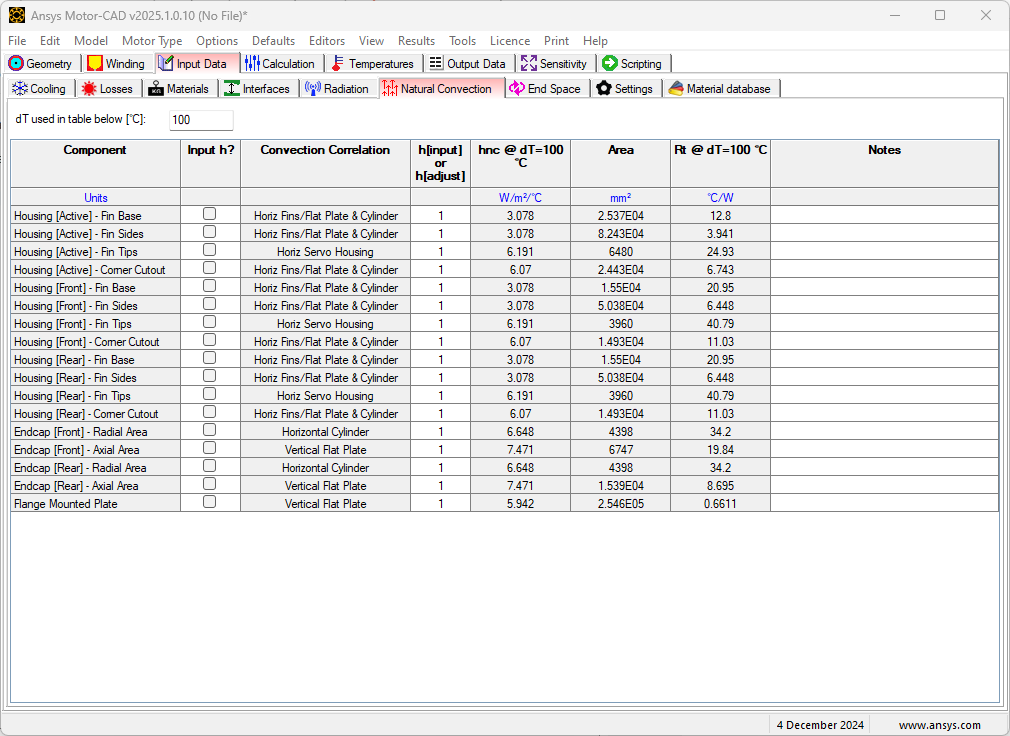
Task: Enable Input h for Endcap [Rear] - Axial Area
Action: click(209, 484)
